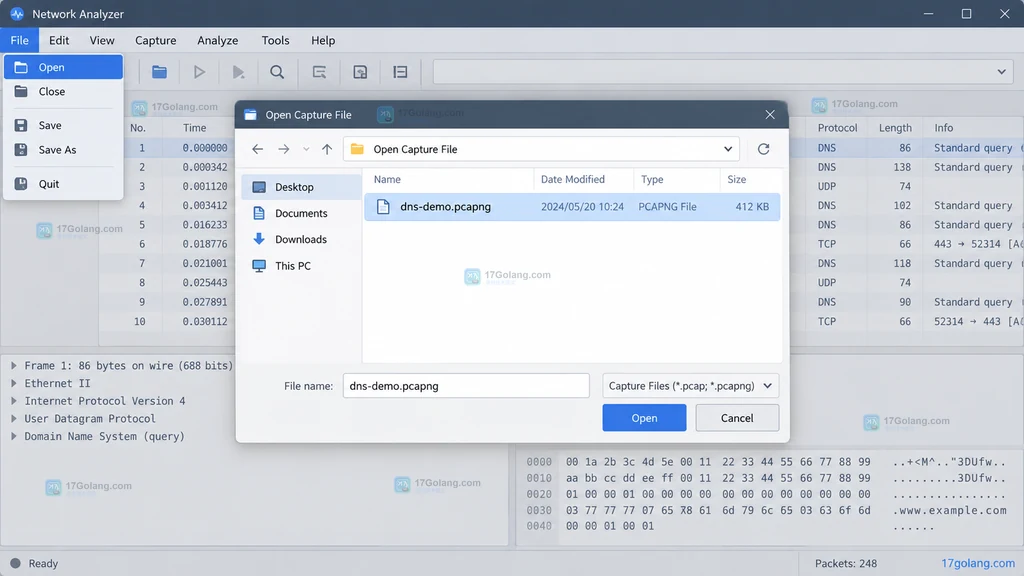
Task: Go up one folder level
Action: pos(327,149)
